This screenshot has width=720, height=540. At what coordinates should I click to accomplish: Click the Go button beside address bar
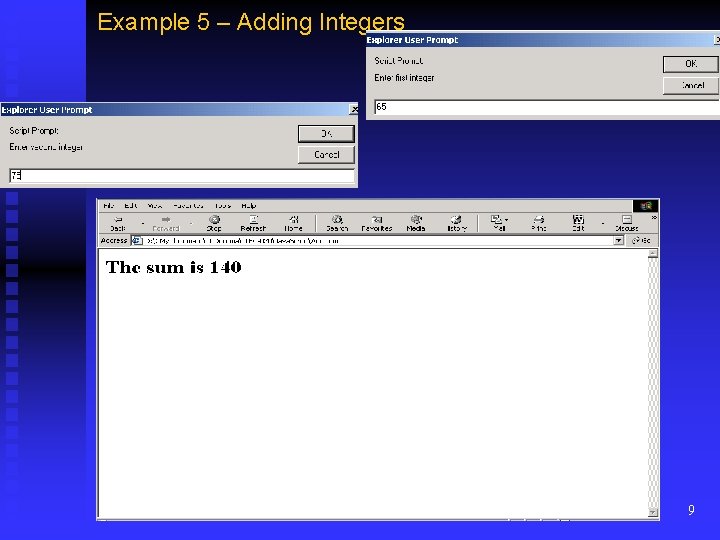pos(641,241)
